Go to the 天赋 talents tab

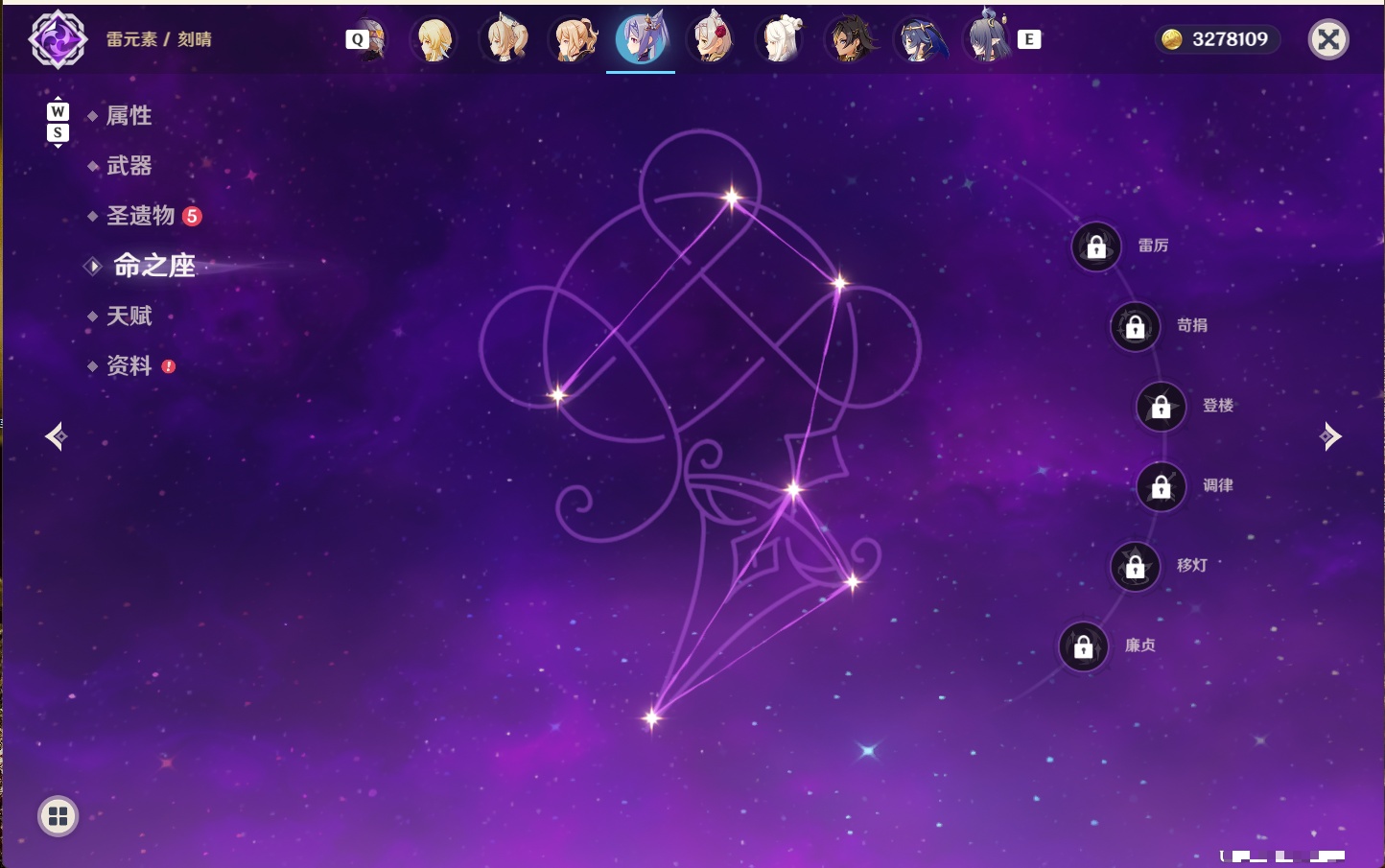point(129,316)
